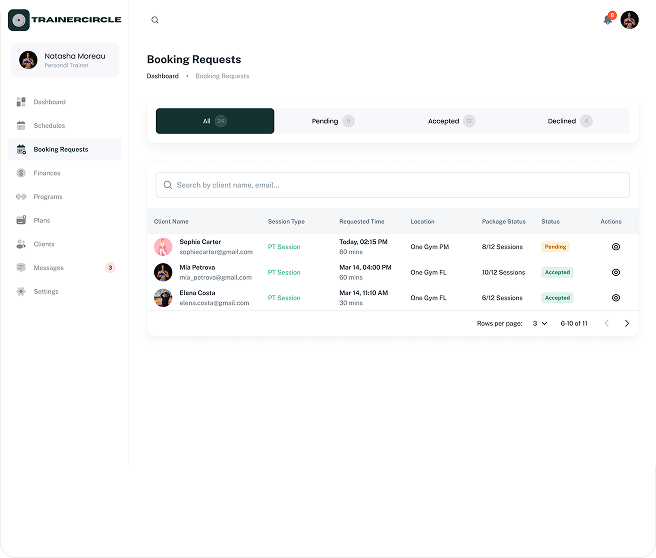Open Programs in the sidebar

(x=65, y=197)
